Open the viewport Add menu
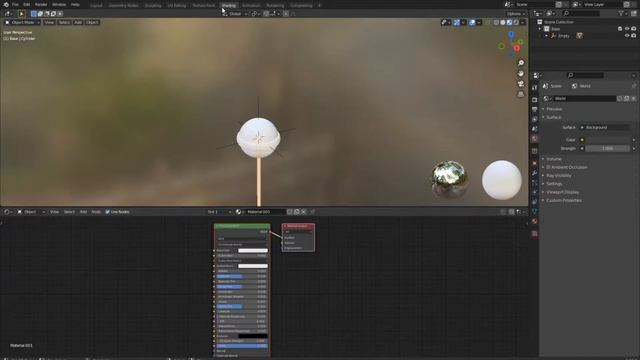 78,22
